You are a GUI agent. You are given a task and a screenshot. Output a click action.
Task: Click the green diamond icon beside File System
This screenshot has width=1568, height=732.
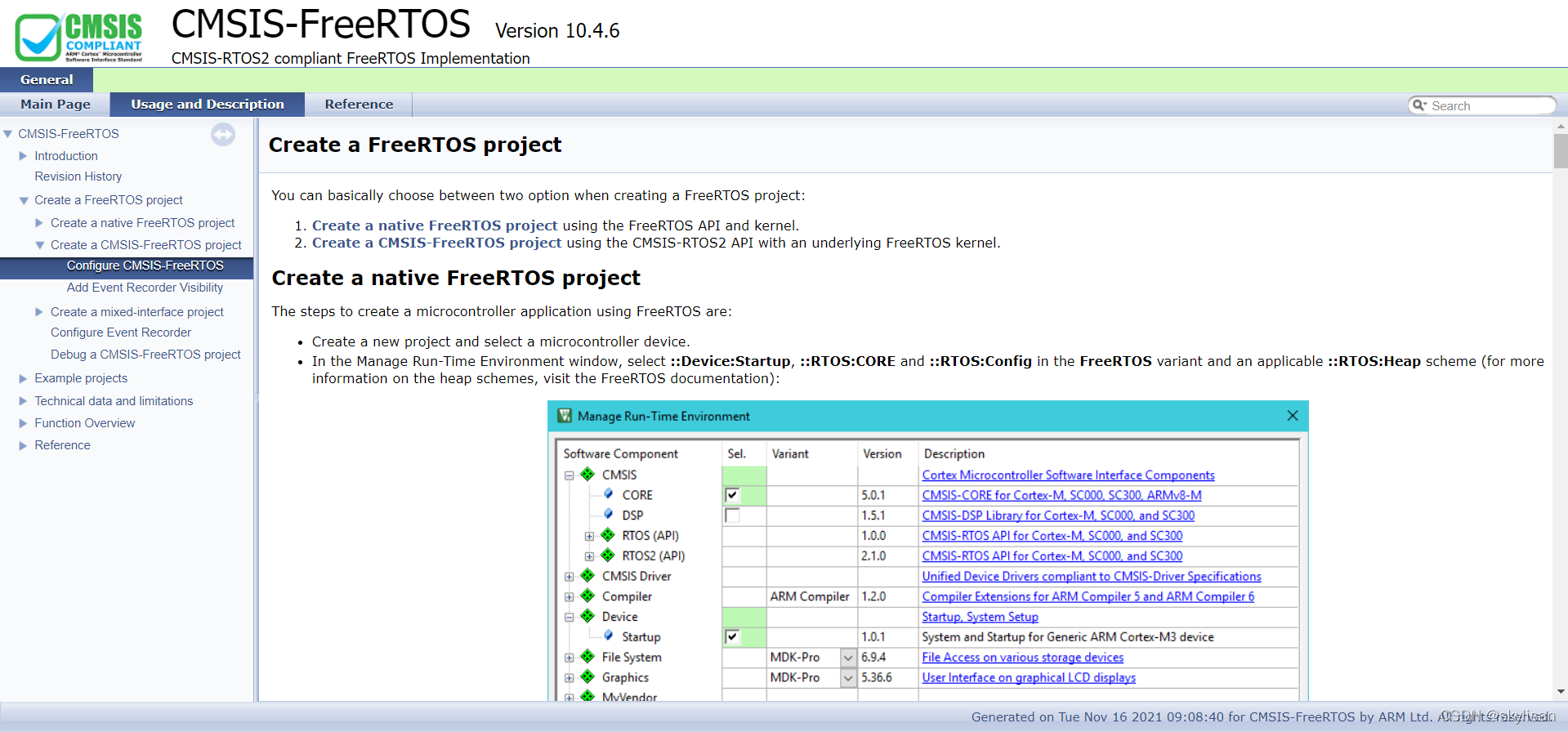click(587, 657)
